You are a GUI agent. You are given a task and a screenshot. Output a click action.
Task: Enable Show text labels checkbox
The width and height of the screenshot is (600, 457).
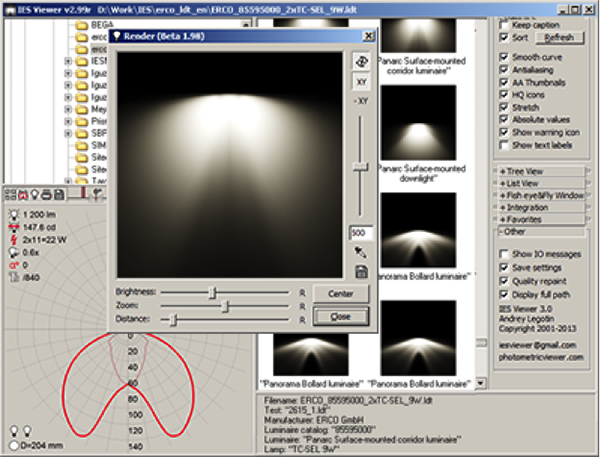point(503,145)
